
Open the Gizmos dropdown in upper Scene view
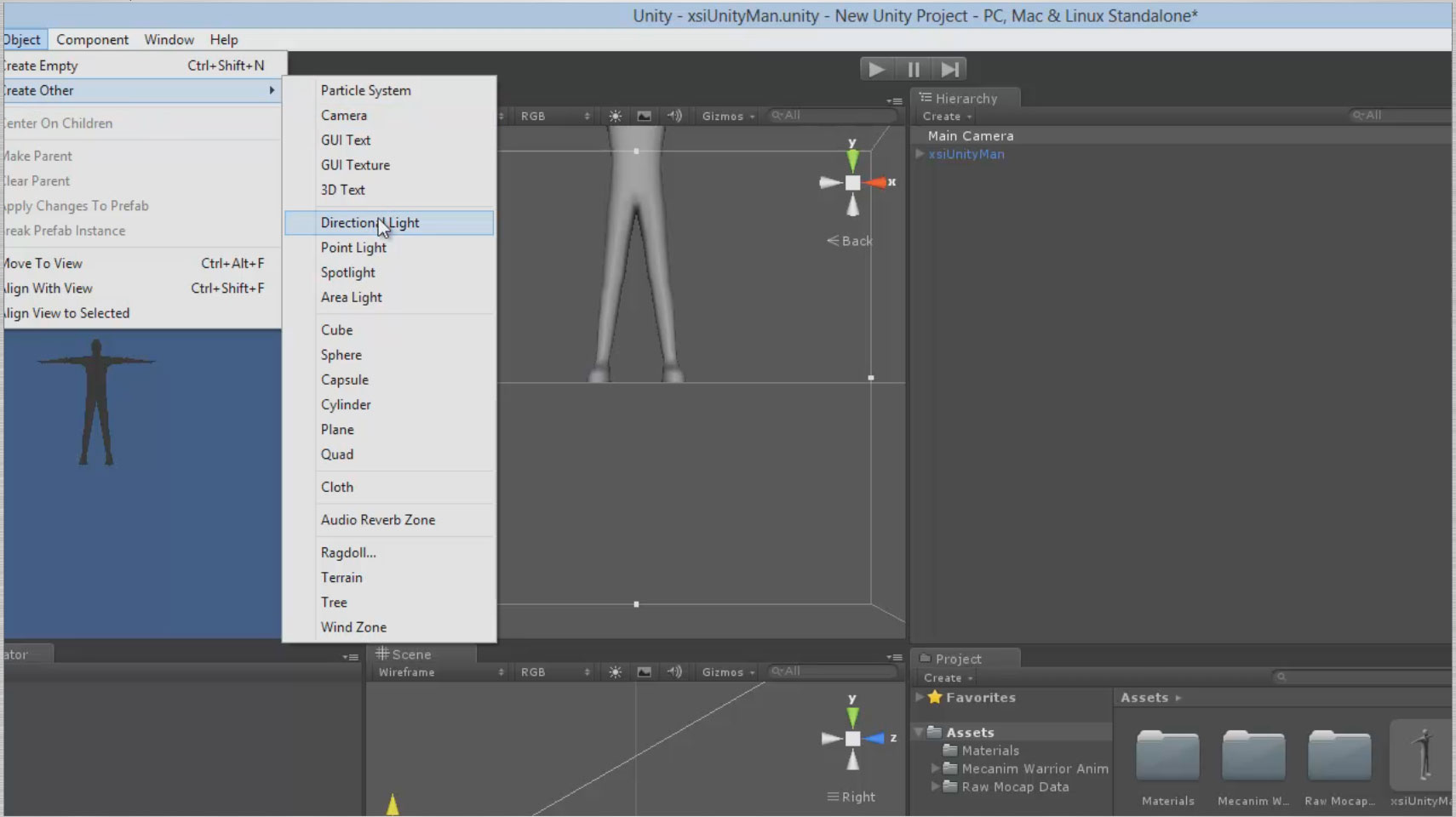point(728,116)
